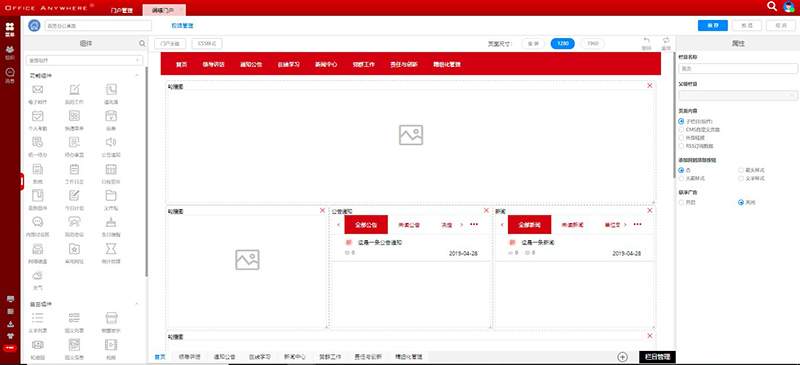Click the add column plus circle icon
The width and height of the screenshot is (800, 365).
(622, 357)
